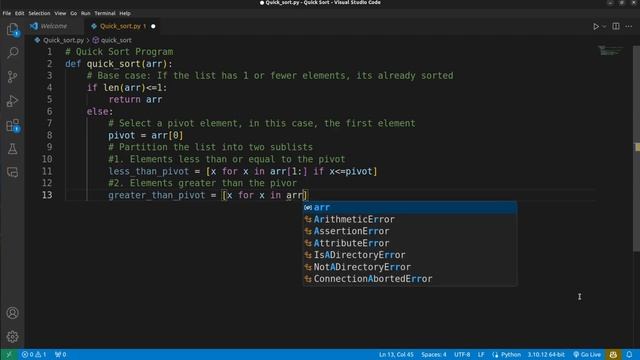Change indentation Spaces: 4 setting

[434, 354]
